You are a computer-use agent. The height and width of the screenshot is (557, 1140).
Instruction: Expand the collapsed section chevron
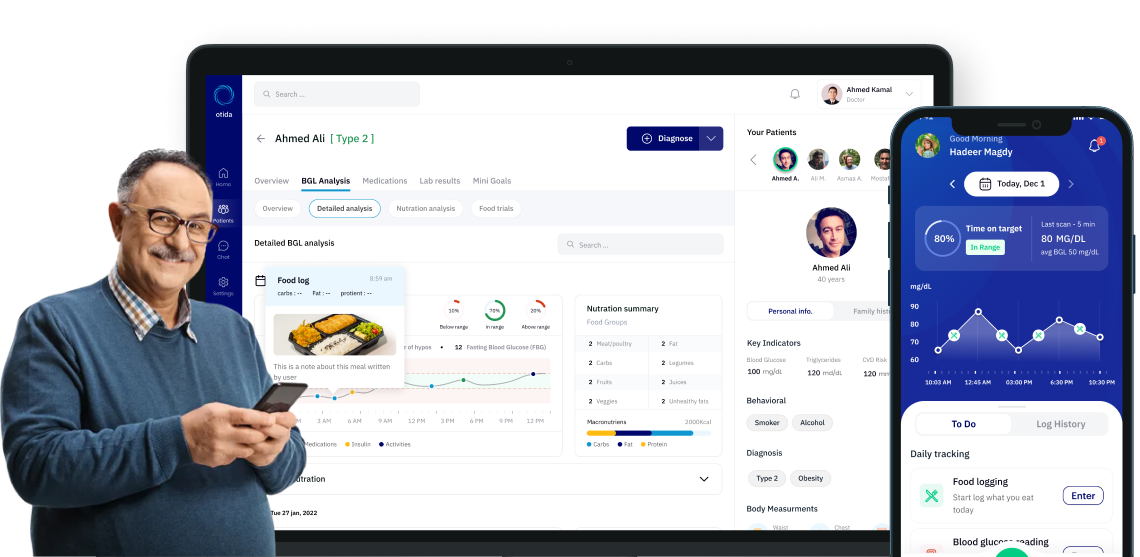click(x=704, y=479)
